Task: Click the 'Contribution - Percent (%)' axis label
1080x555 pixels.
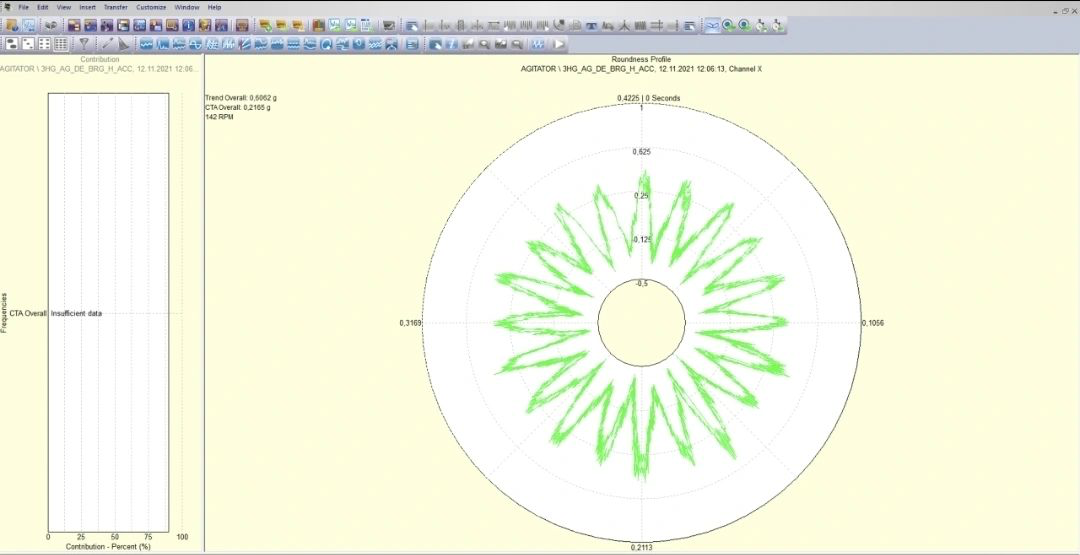Action: tap(108, 547)
